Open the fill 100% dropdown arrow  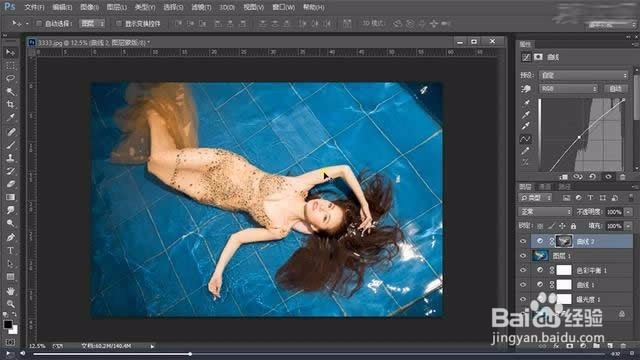tap(628, 226)
